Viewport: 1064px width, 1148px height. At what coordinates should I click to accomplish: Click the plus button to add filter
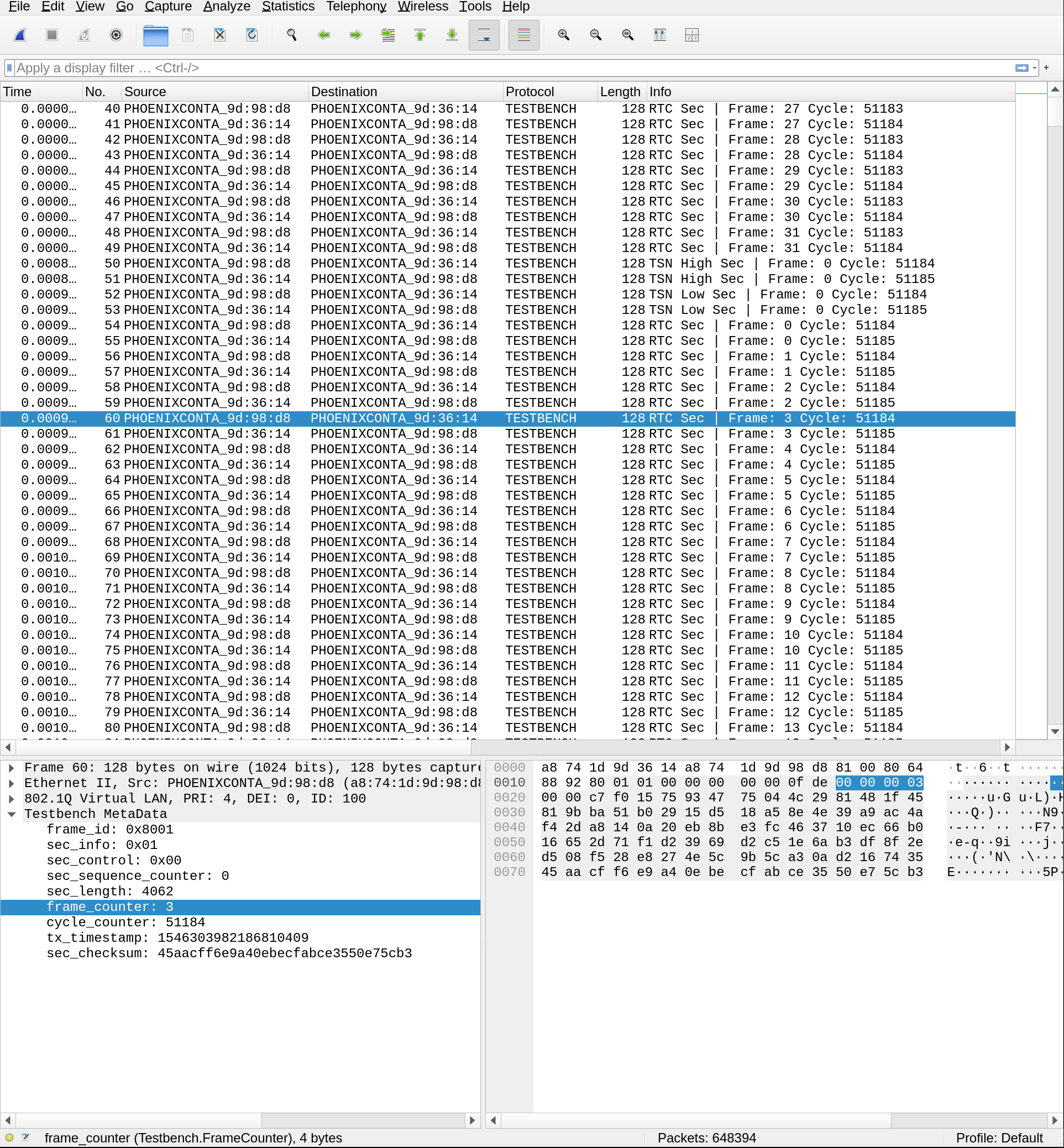(1046, 67)
